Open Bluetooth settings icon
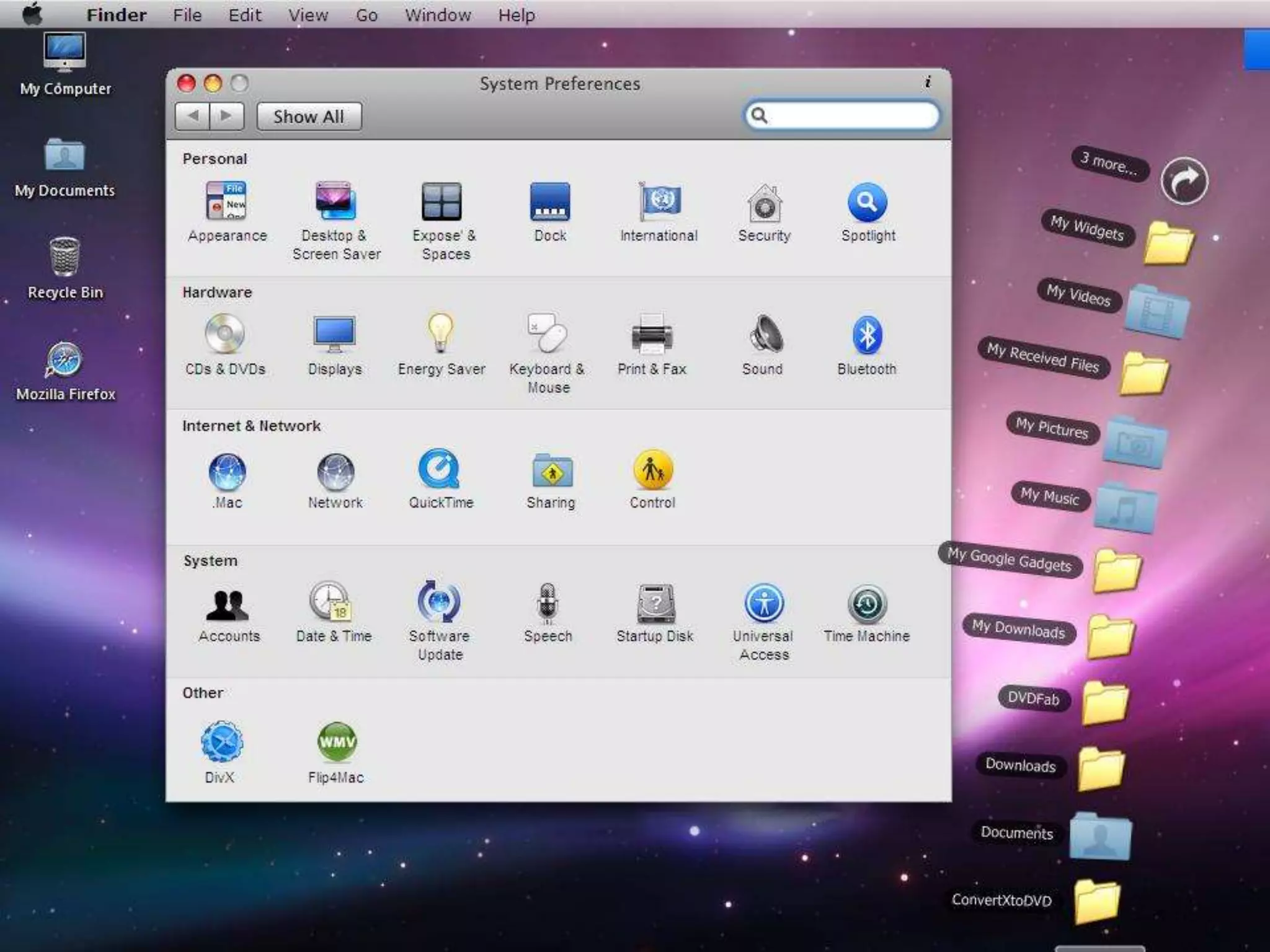Viewport: 1270px width, 952px height. click(x=866, y=336)
